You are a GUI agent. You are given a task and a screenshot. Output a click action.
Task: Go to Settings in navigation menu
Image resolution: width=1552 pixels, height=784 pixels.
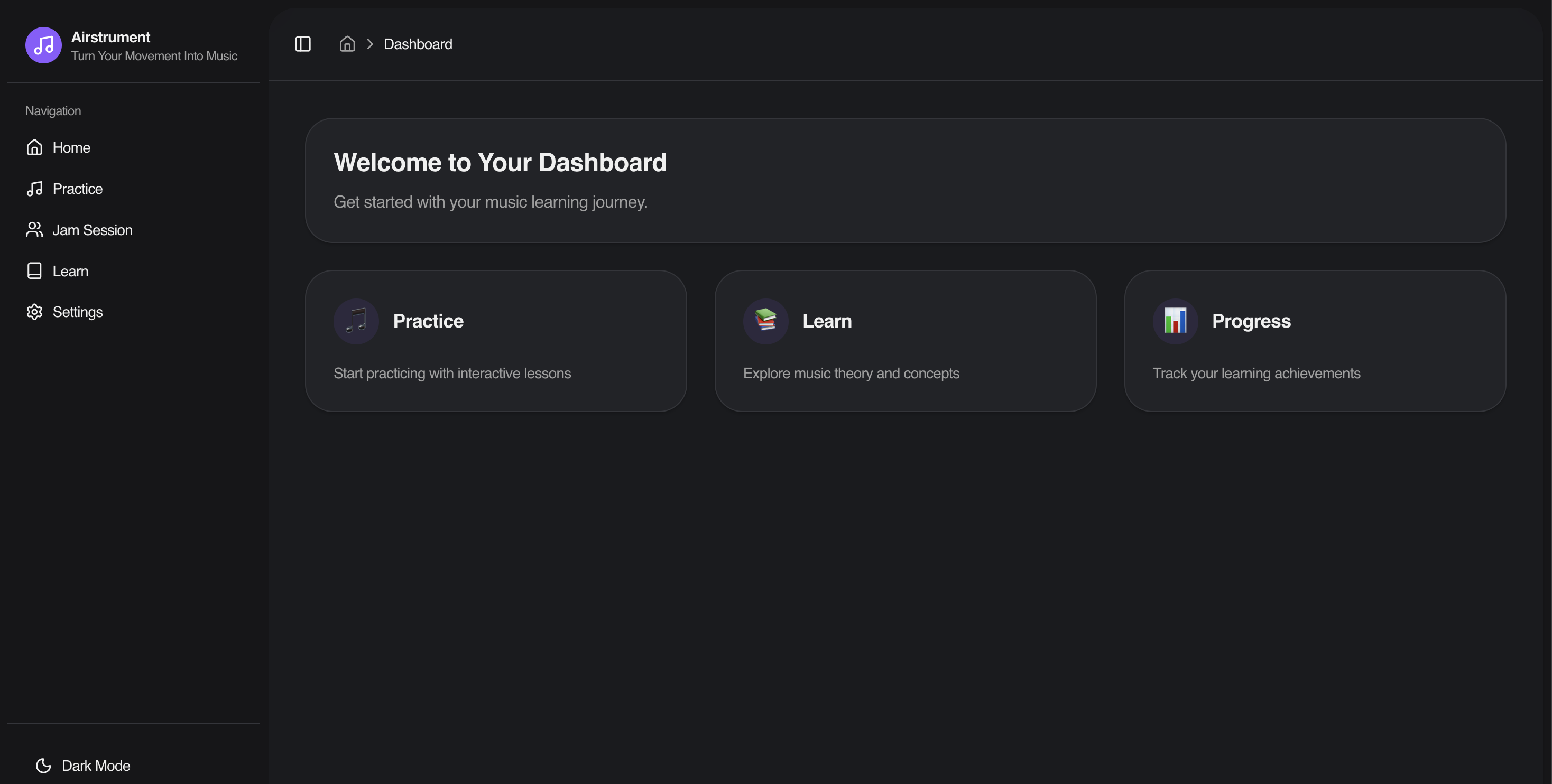(78, 312)
